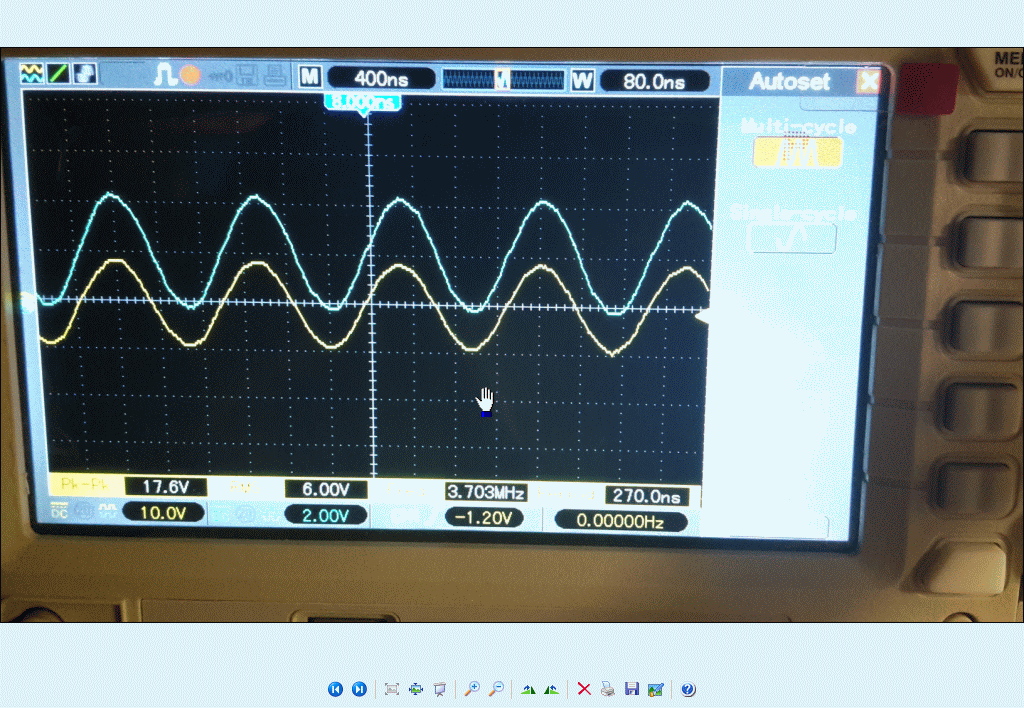Print the current image
Screen dimensions: 1024x708
(607, 689)
